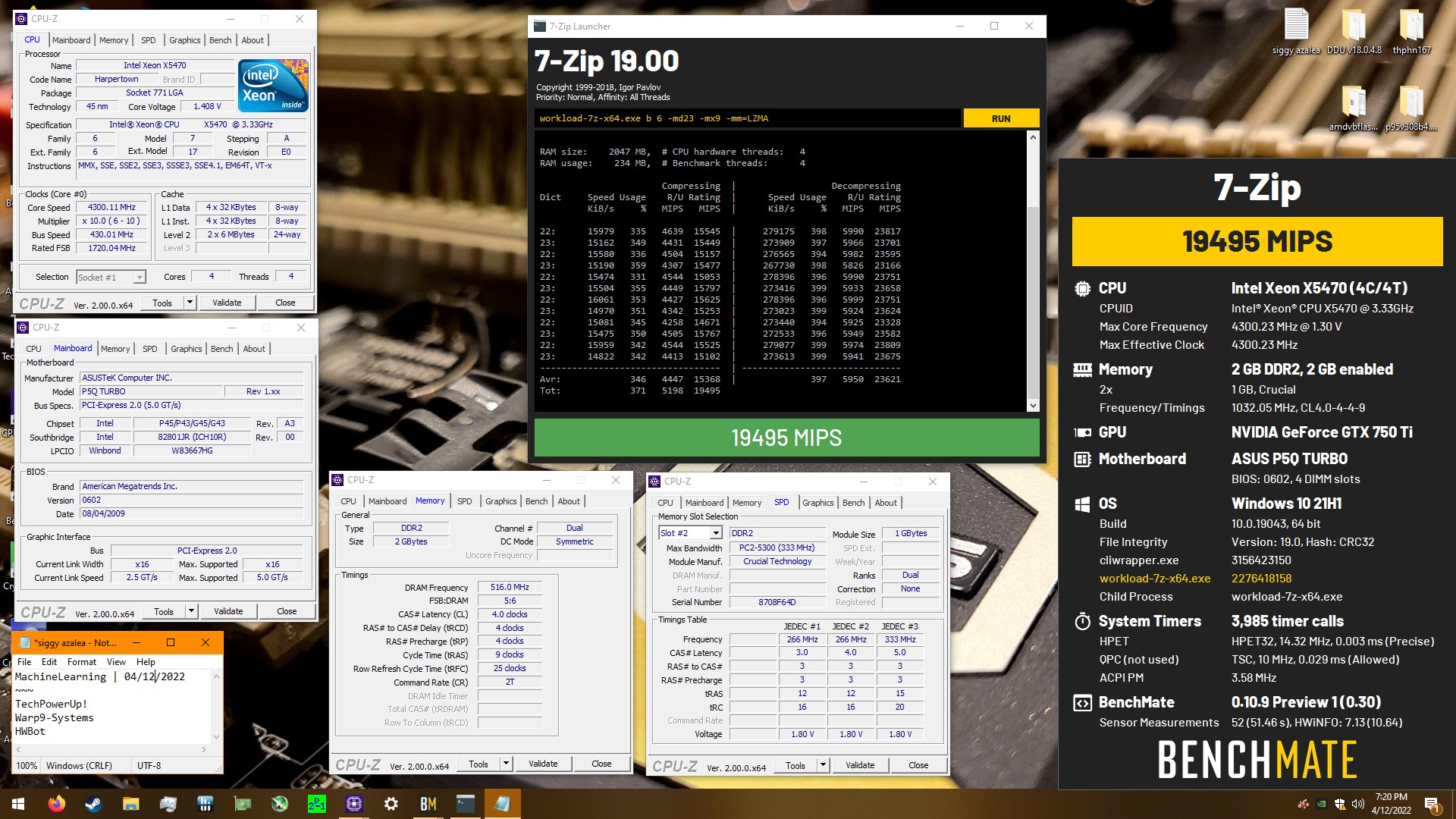Click Close in the Mainboard CPU-Z window
This screenshot has width=1456, height=819.
coord(287,611)
